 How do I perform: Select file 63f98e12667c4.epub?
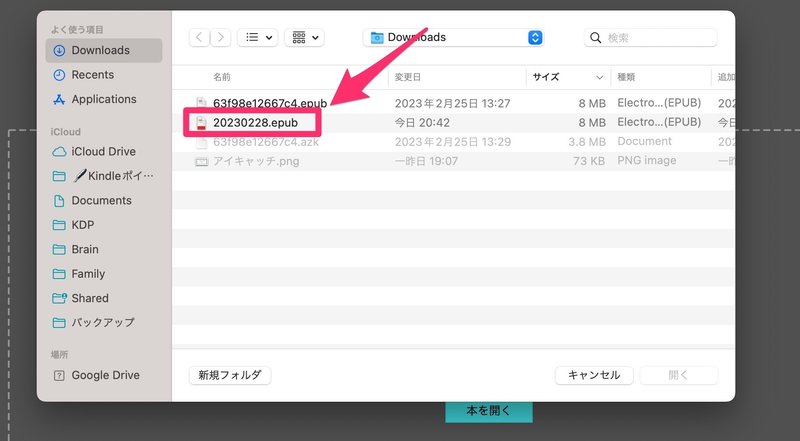click(270, 103)
